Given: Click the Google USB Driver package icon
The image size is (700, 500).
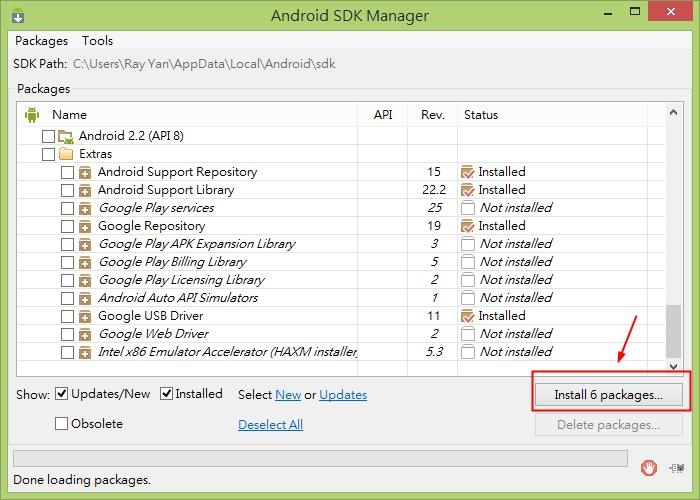Looking at the screenshot, I should click(x=85, y=317).
